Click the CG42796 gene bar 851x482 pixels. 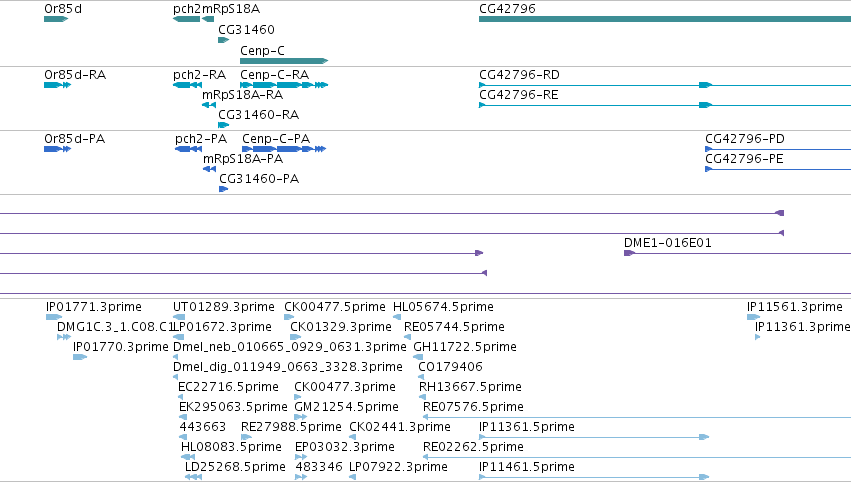(665, 19)
